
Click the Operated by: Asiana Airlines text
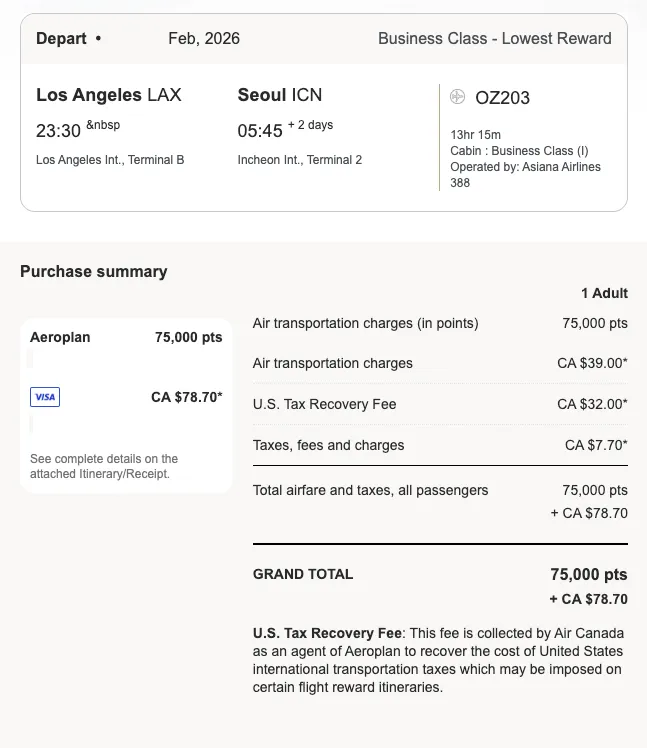(525, 166)
